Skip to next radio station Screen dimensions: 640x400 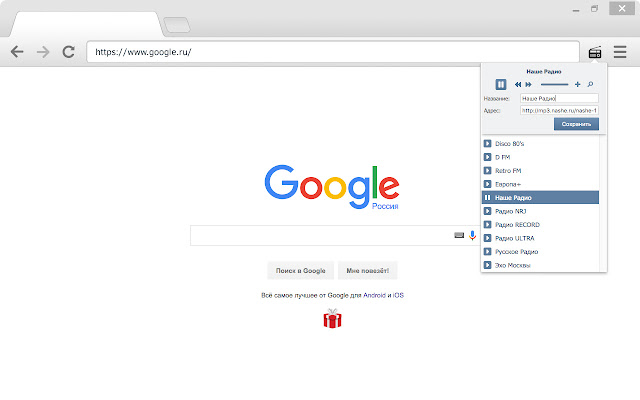point(529,84)
